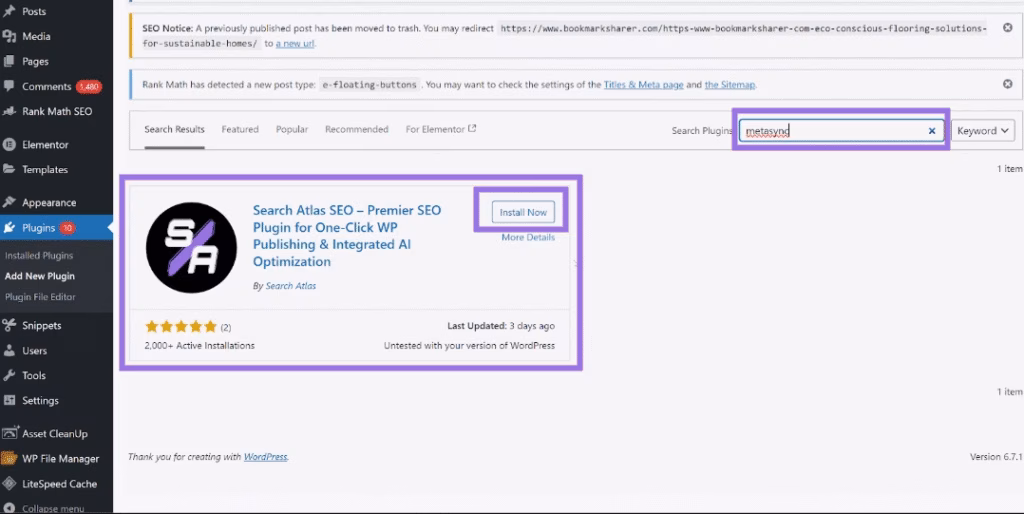Click the LiteSpeed Cache icon
The image size is (1024, 514).
[10, 484]
